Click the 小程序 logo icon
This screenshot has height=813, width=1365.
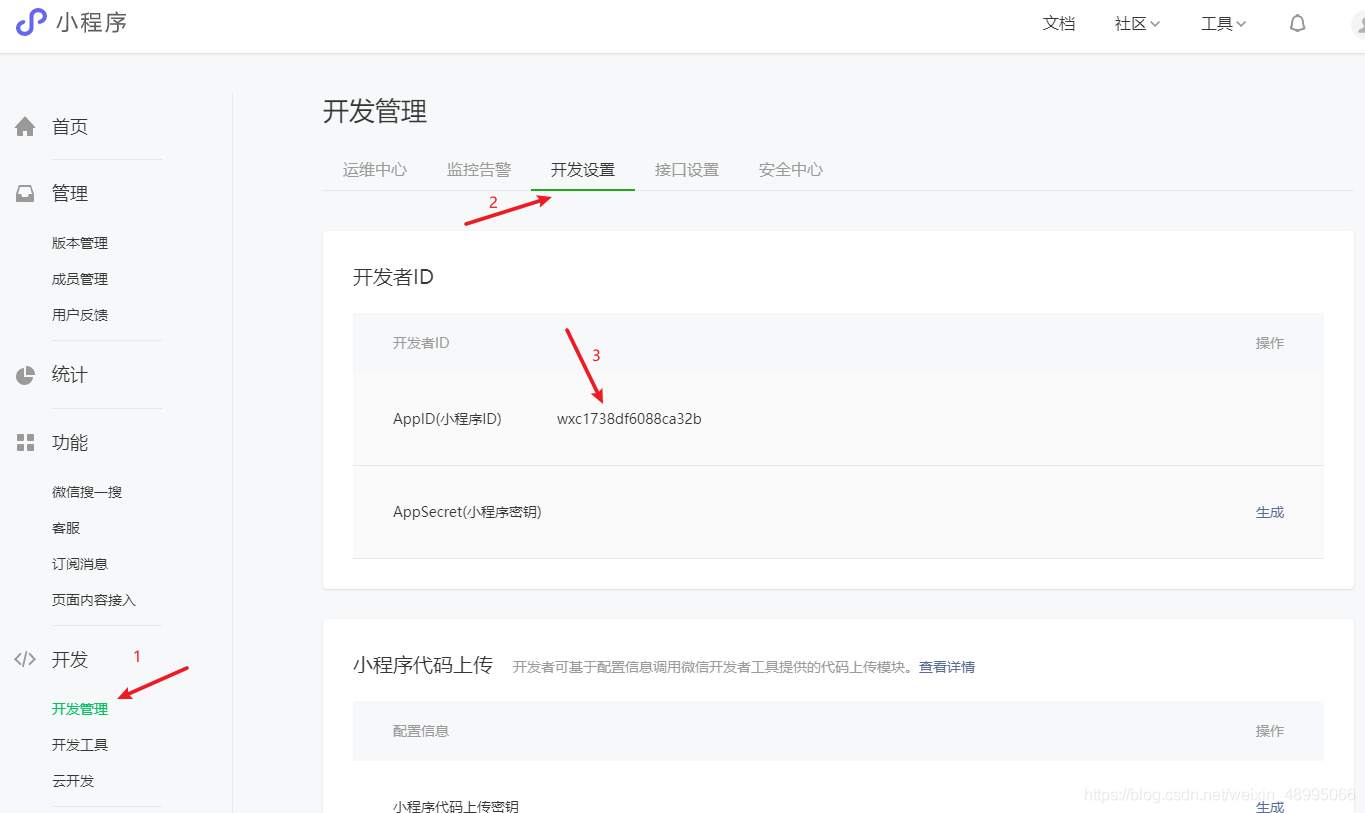click(x=31, y=22)
